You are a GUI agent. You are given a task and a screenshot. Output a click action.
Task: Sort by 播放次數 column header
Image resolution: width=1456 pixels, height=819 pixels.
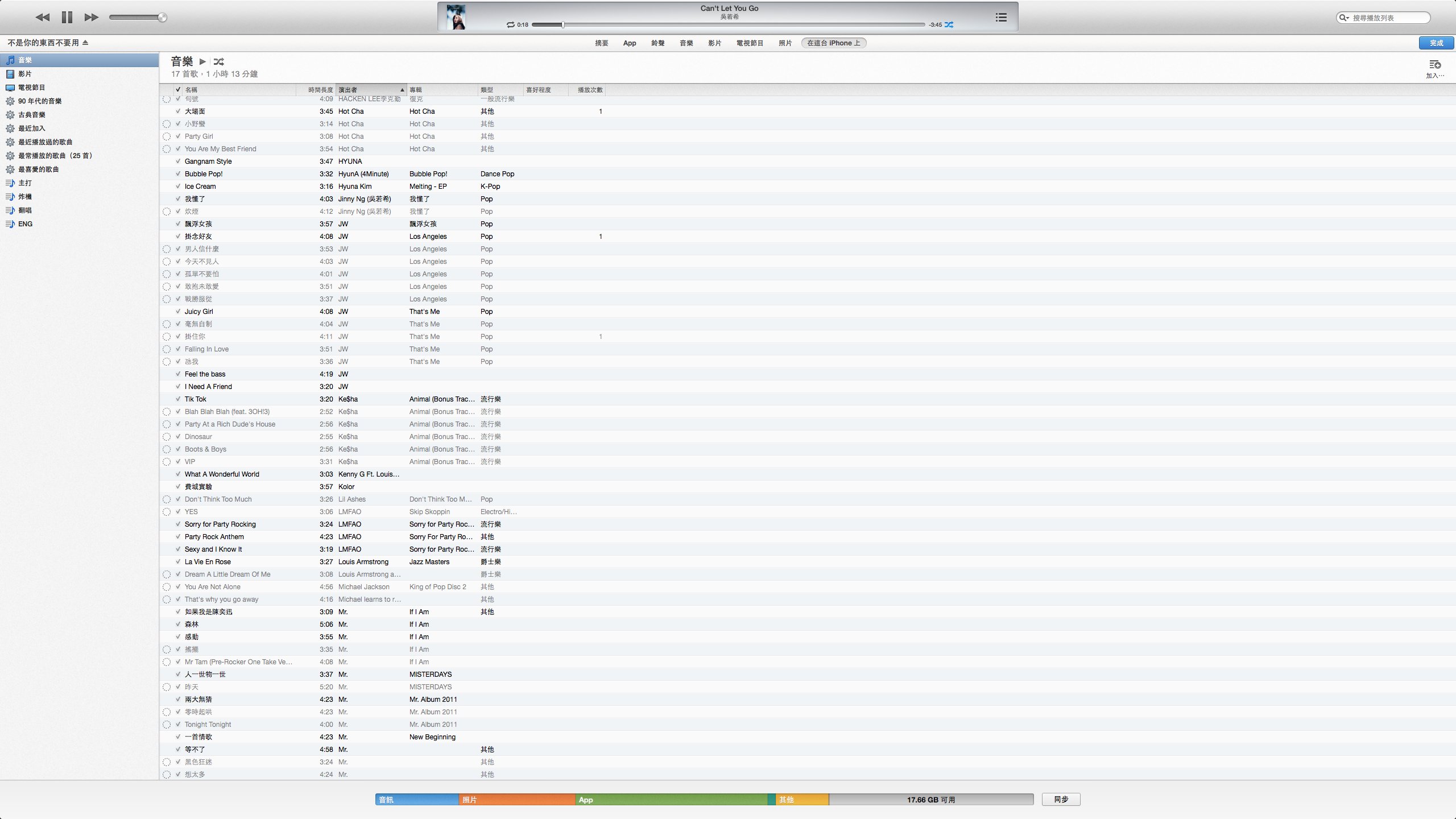click(587, 90)
